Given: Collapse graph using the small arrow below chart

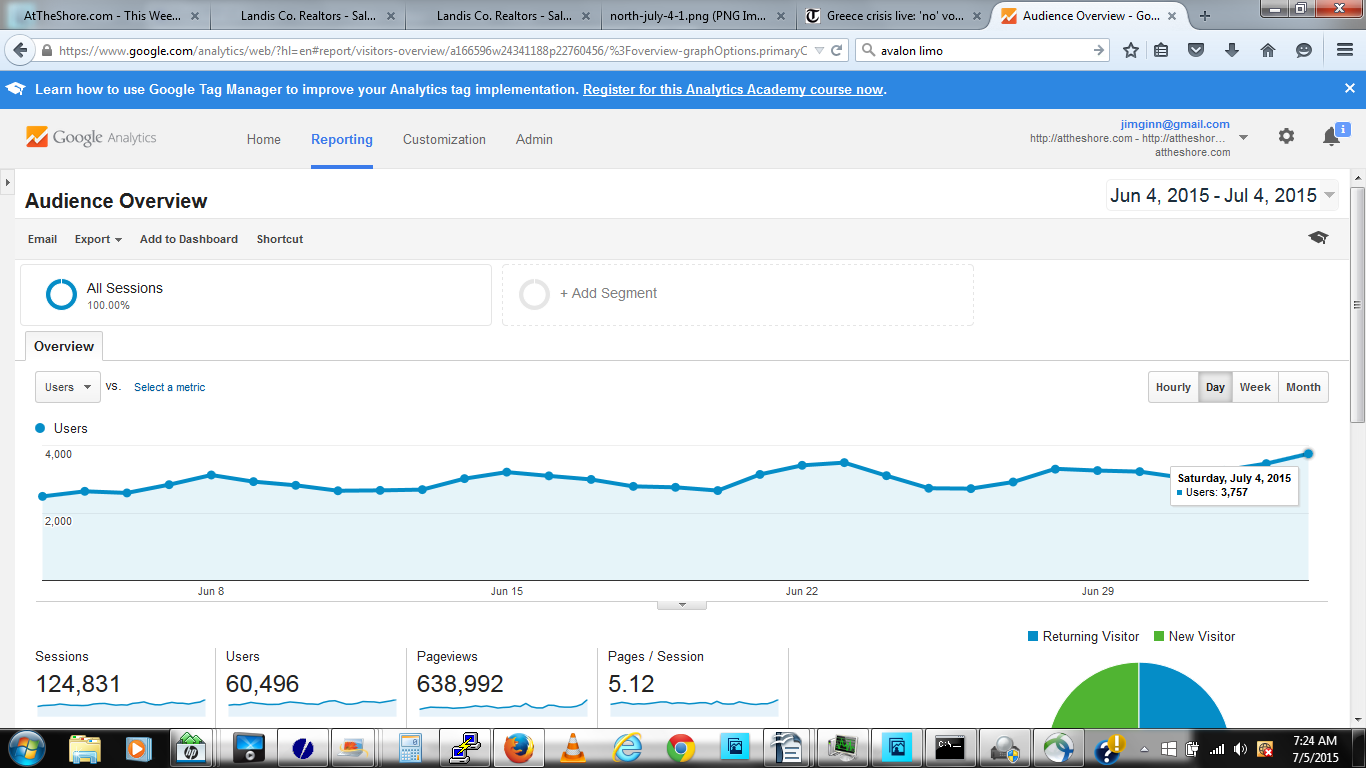Looking at the screenshot, I should pyautogui.click(x=682, y=604).
